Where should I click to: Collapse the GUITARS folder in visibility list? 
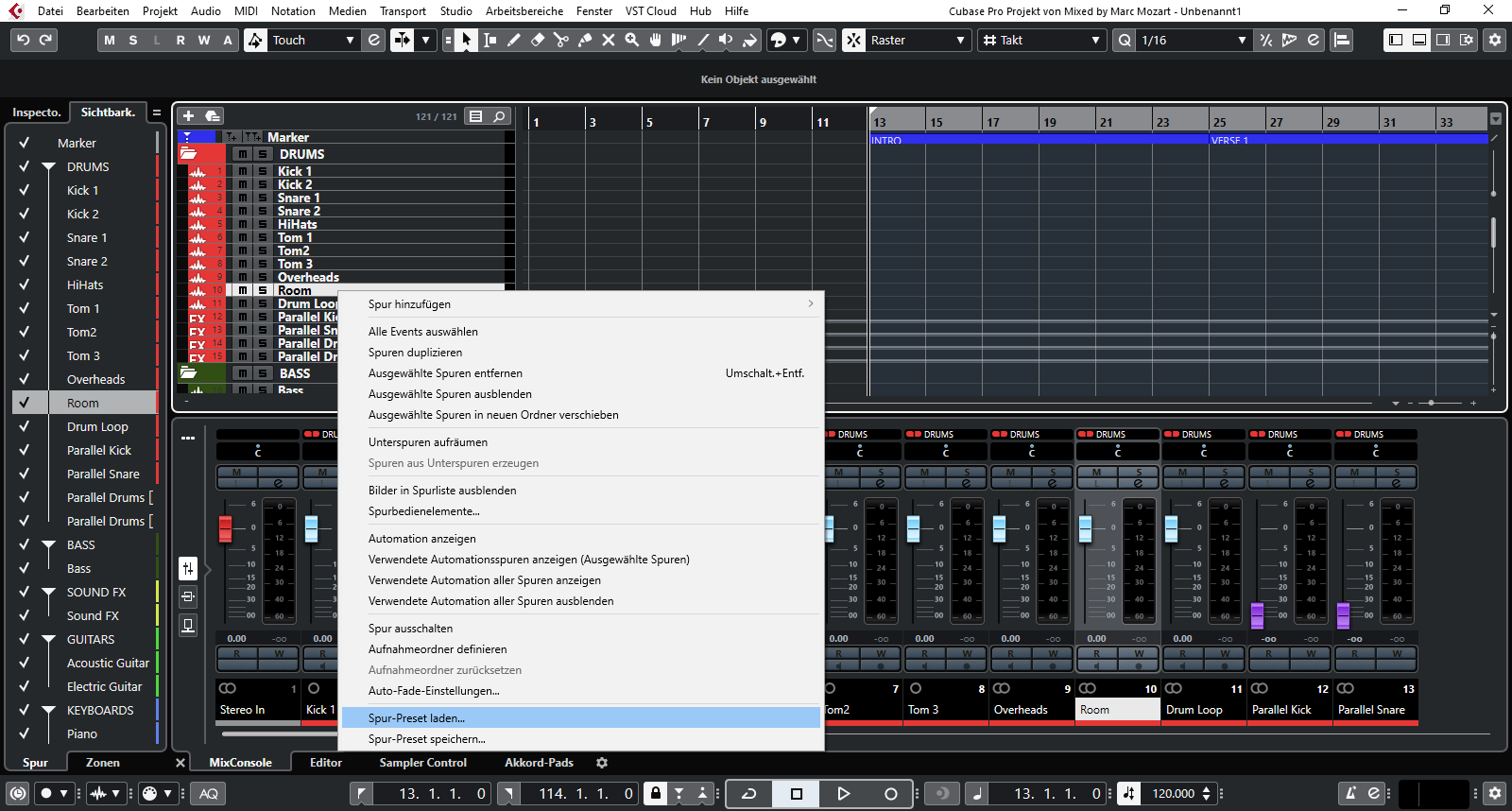point(48,639)
